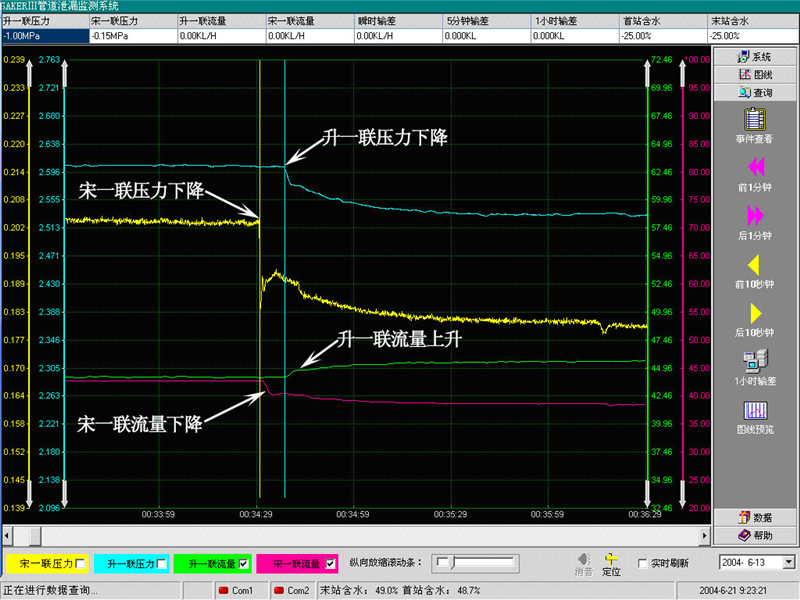Image resolution: width=800 pixels, height=600 pixels.
Task: Click the horizontal scrollbar below the chart
Action: (x=350, y=535)
